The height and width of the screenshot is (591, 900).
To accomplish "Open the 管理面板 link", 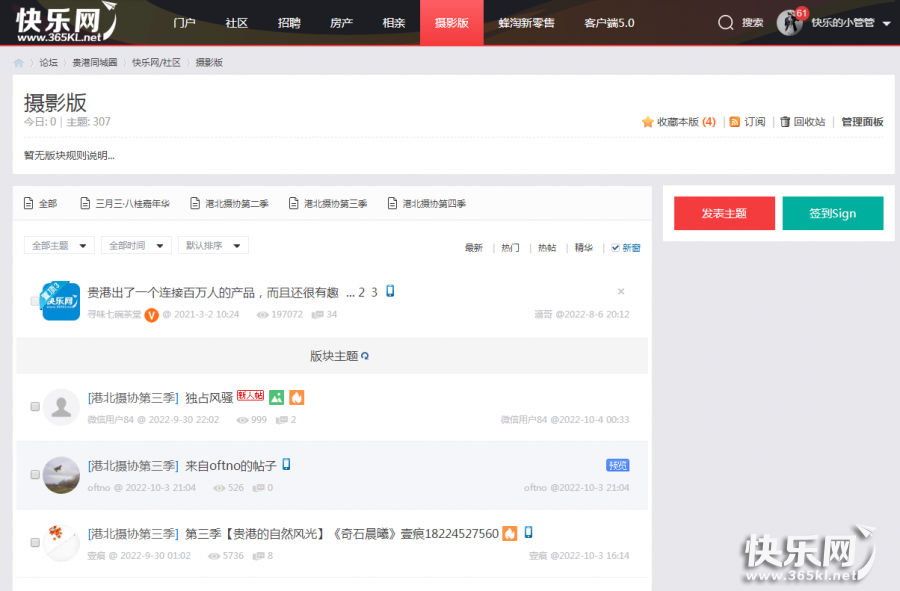I will tap(862, 122).
